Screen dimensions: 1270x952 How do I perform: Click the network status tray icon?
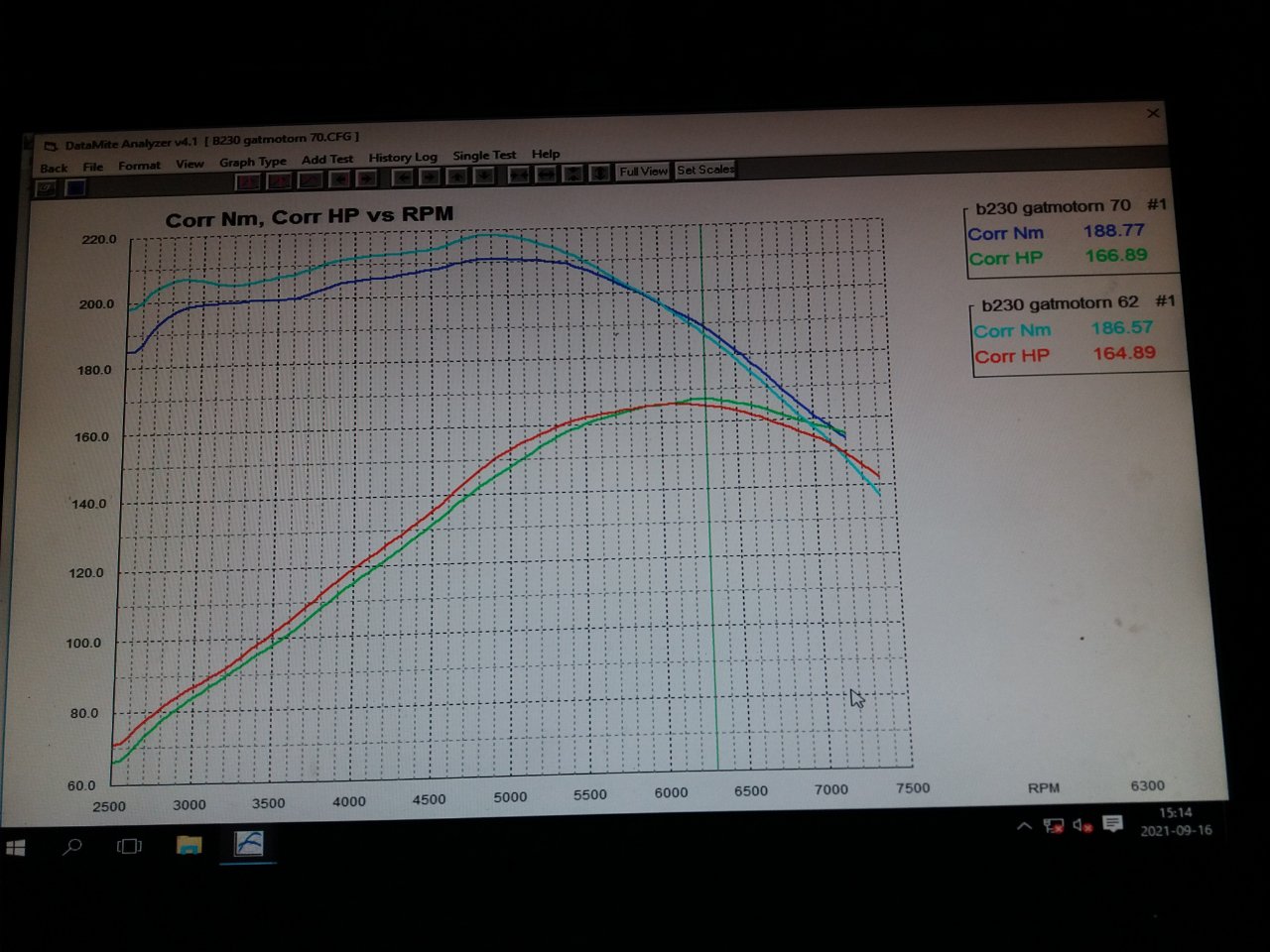tap(1054, 825)
